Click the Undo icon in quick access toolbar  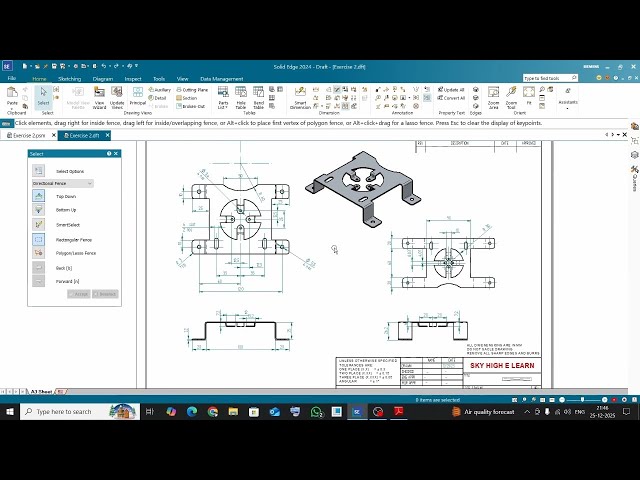(x=104, y=66)
